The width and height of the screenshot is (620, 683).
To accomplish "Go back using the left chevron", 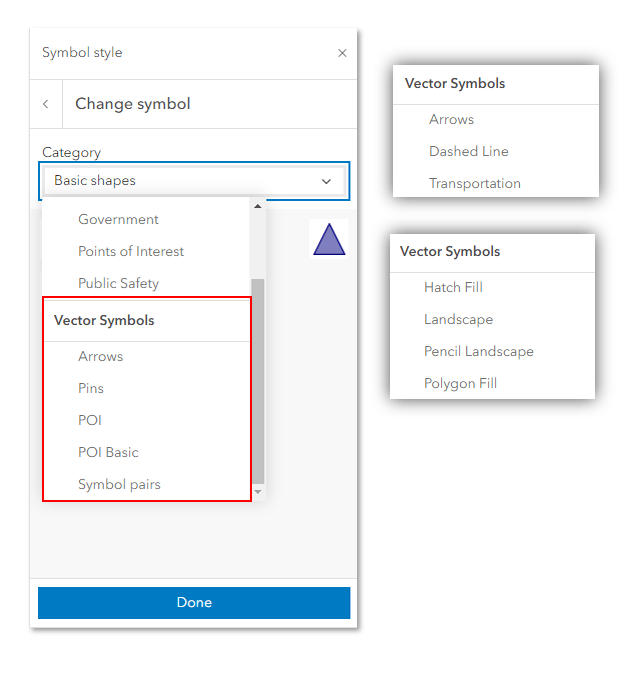I will click(46, 104).
